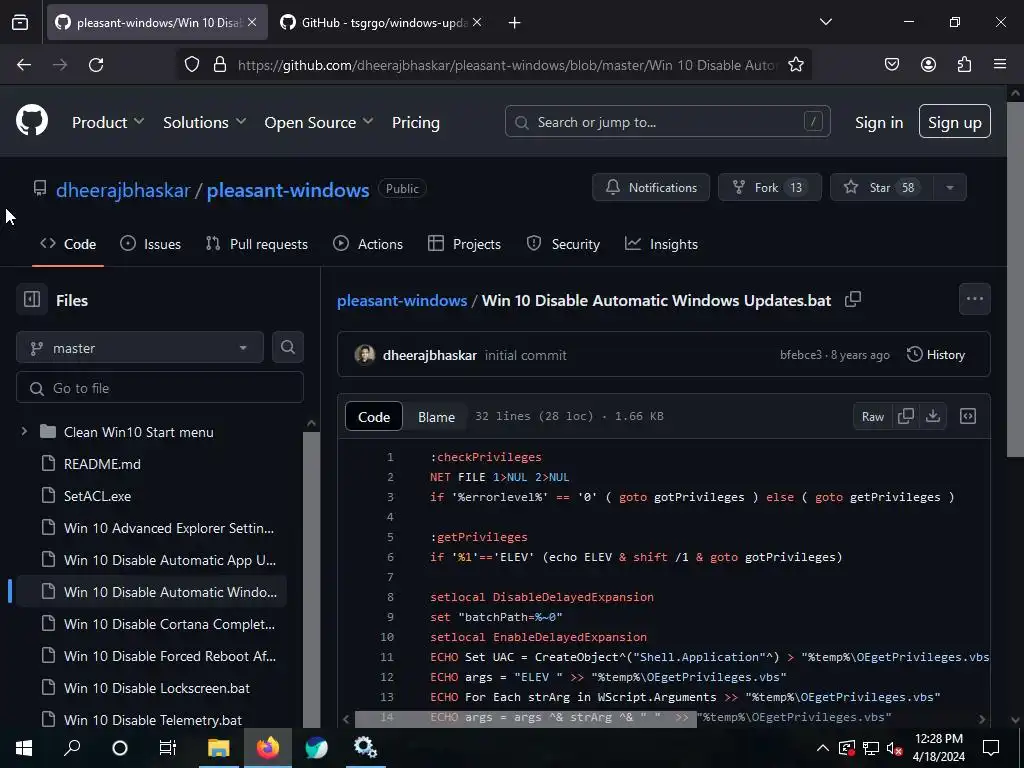Reload the page with the refresh icon
This screenshot has width=1024, height=768.
pyautogui.click(x=96, y=65)
